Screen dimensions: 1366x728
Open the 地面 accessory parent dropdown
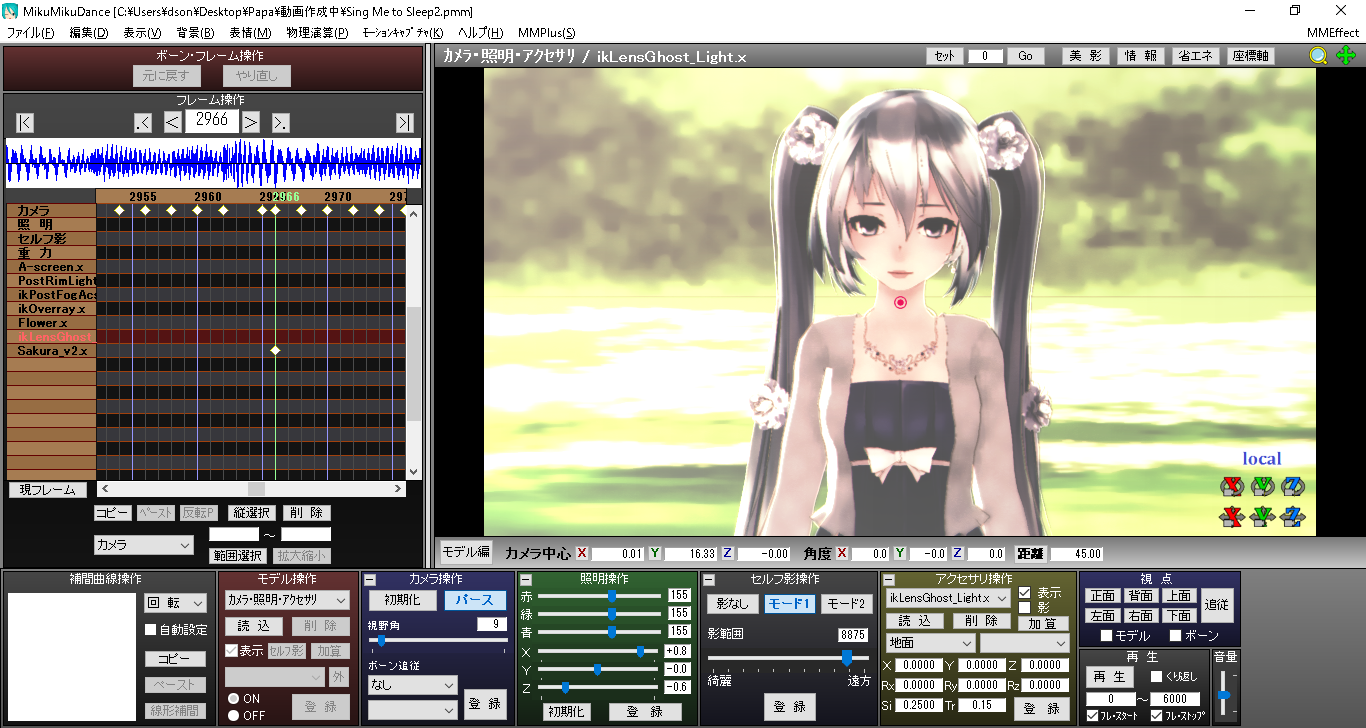tap(930, 643)
